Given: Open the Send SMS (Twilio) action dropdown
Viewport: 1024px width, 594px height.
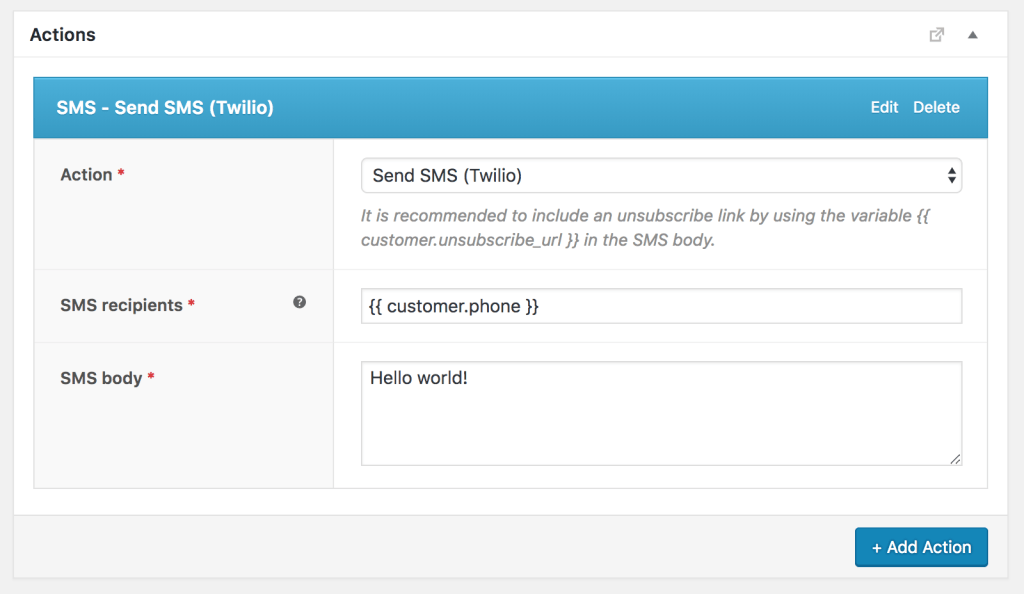Looking at the screenshot, I should pos(660,174).
